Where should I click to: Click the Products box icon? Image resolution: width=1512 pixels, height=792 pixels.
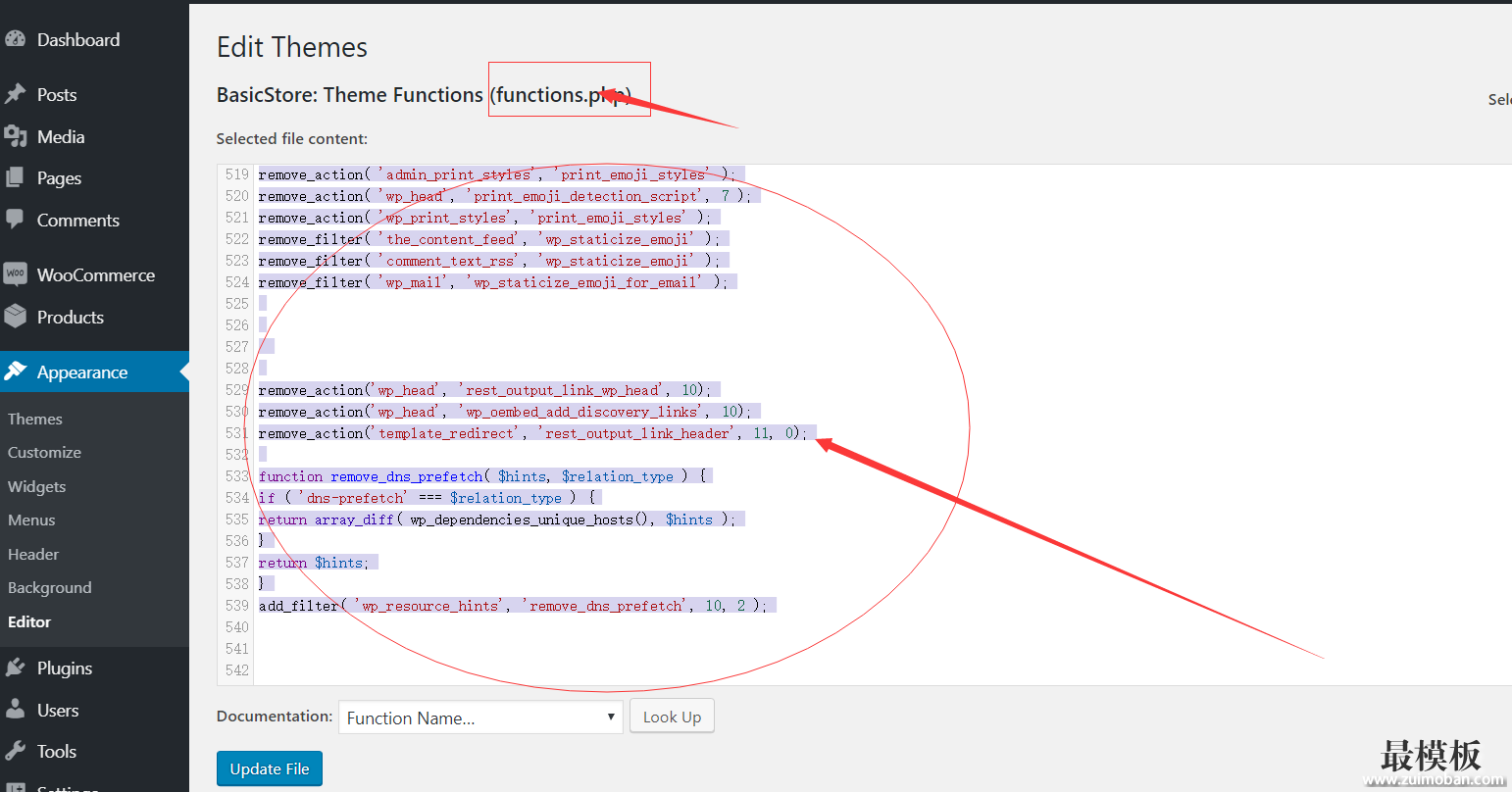click(15, 317)
